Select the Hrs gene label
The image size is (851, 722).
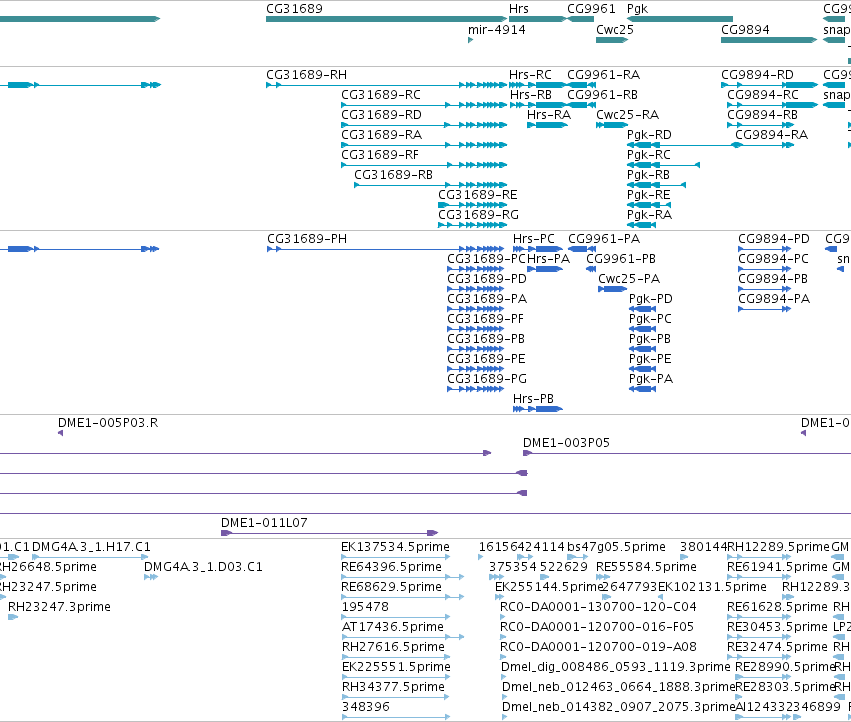click(x=518, y=9)
